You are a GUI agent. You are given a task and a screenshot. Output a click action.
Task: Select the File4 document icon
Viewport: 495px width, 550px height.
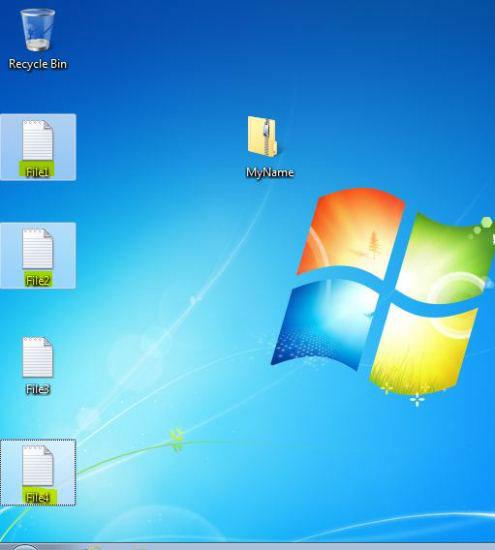click(x=38, y=466)
